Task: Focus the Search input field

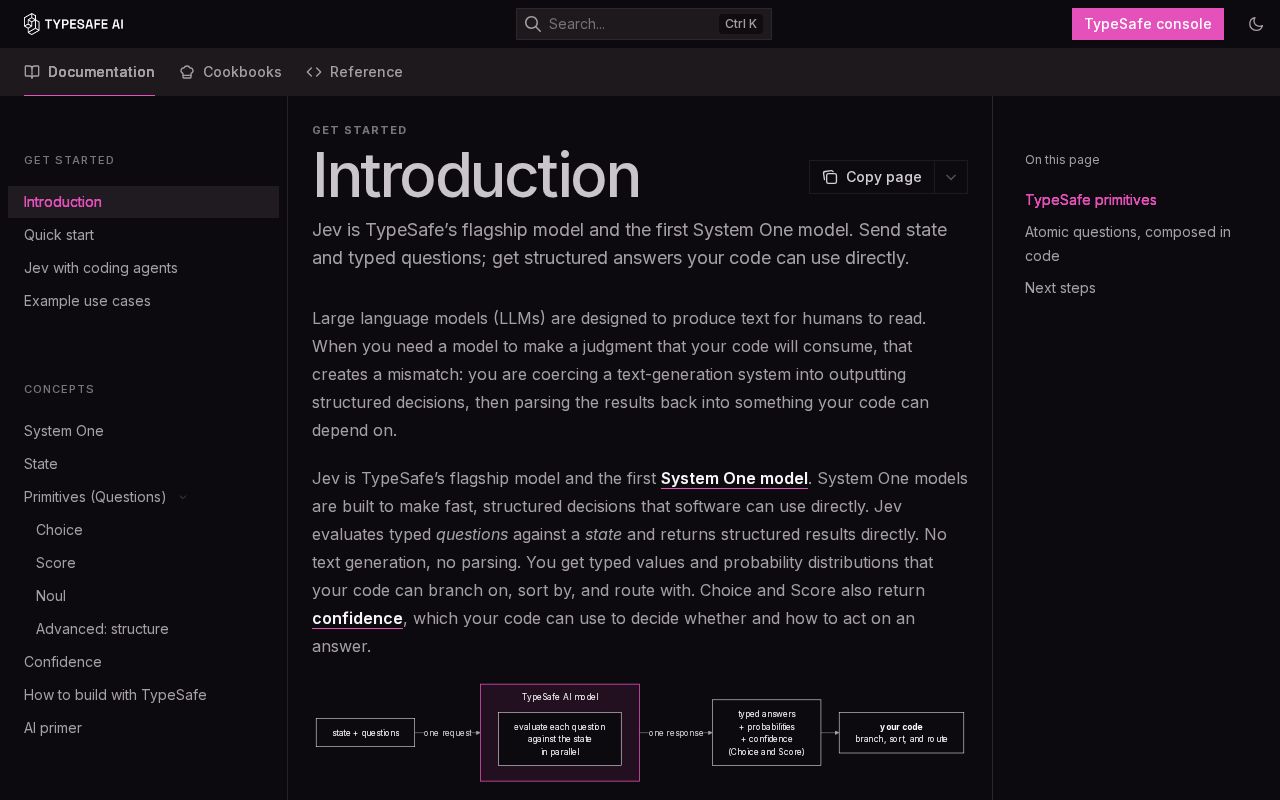Action: coord(644,24)
